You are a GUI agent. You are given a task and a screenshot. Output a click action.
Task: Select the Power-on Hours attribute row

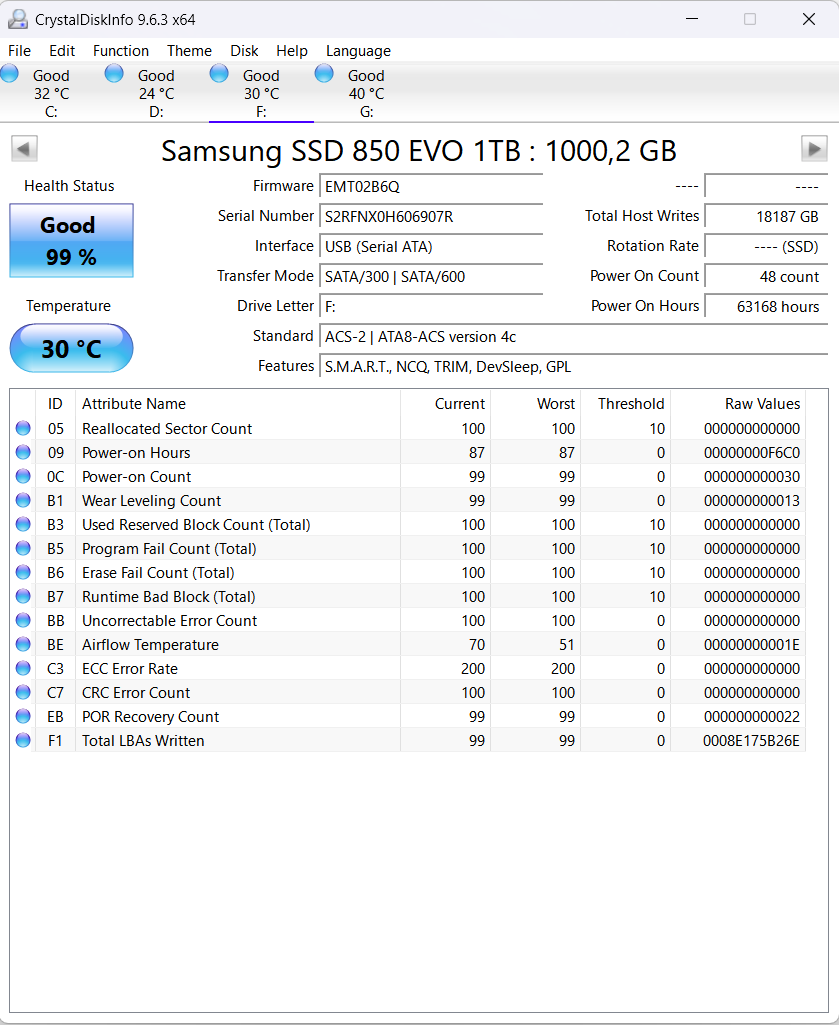(x=200, y=452)
